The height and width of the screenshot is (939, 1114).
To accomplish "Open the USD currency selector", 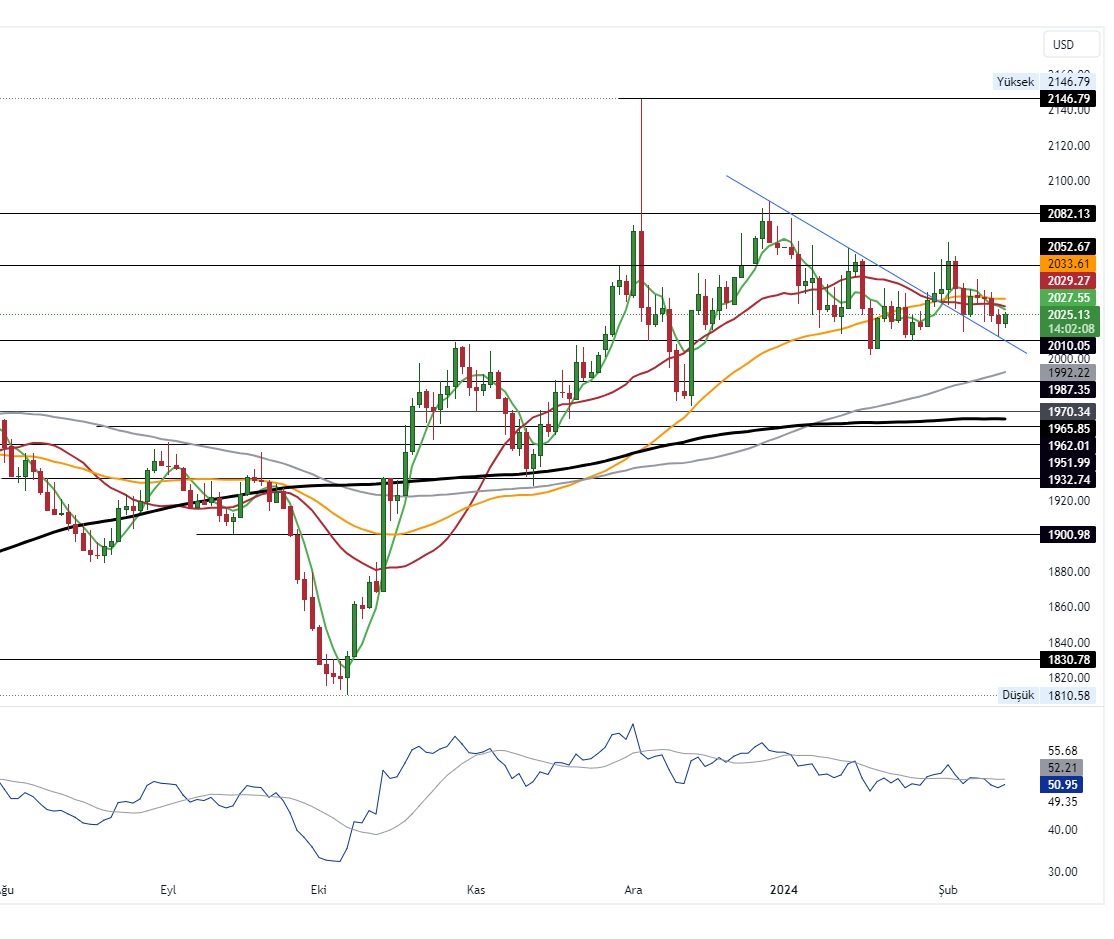I will [x=1063, y=45].
